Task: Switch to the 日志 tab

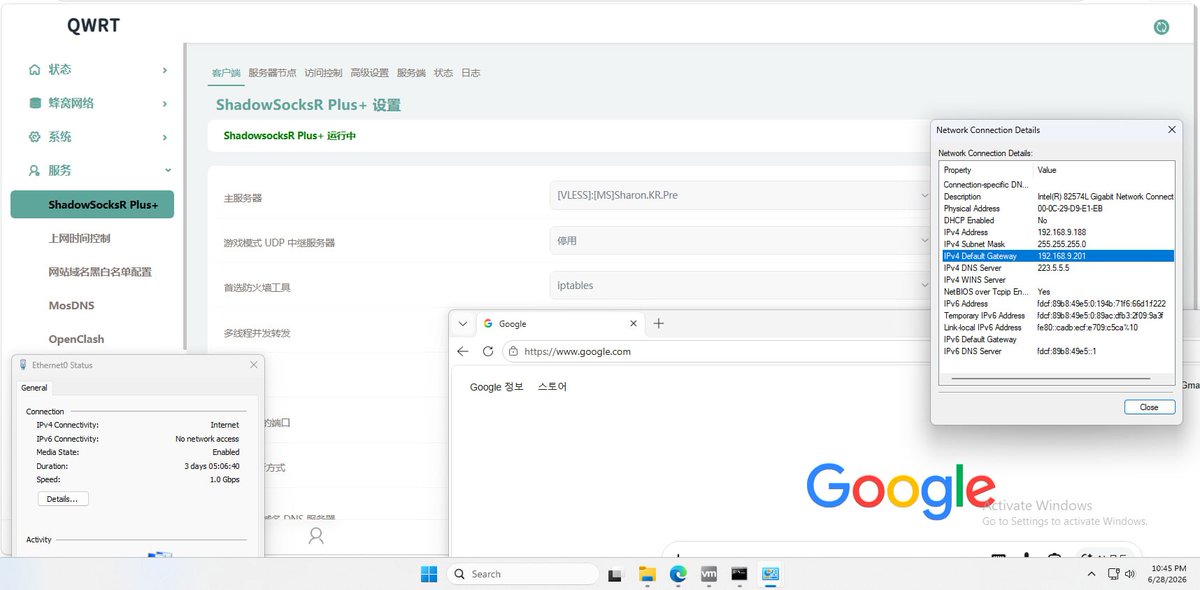Action: tap(470, 73)
